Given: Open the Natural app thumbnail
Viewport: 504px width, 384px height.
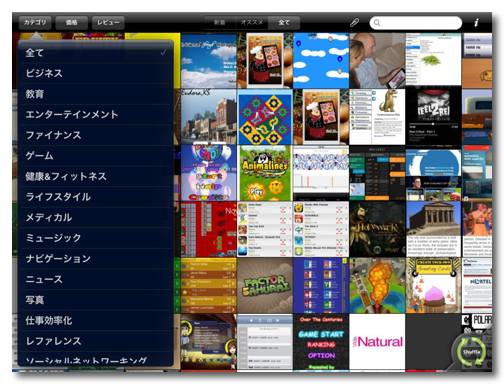Looking at the screenshot, I should click(x=377, y=342).
